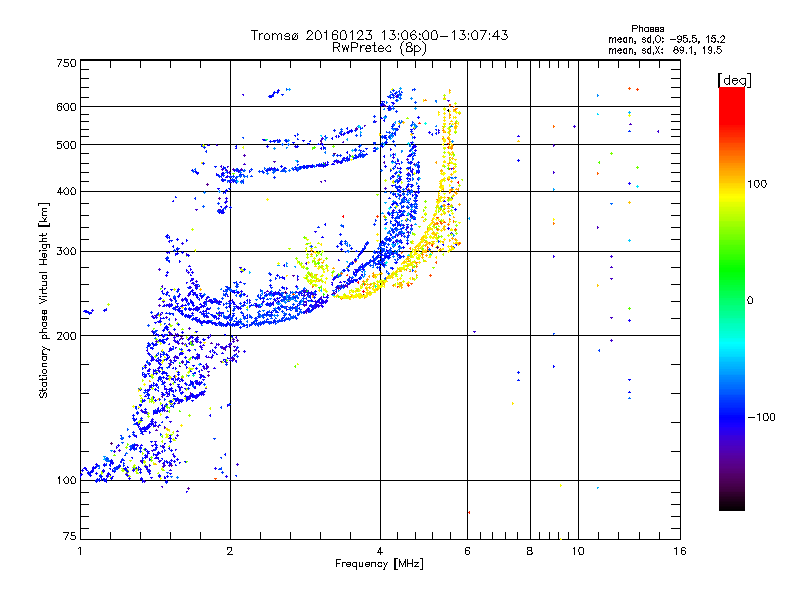Image resolution: width=800 pixels, height=600 pixels.
Task: Click the y-axis '200' tick label
Action: 67,336
